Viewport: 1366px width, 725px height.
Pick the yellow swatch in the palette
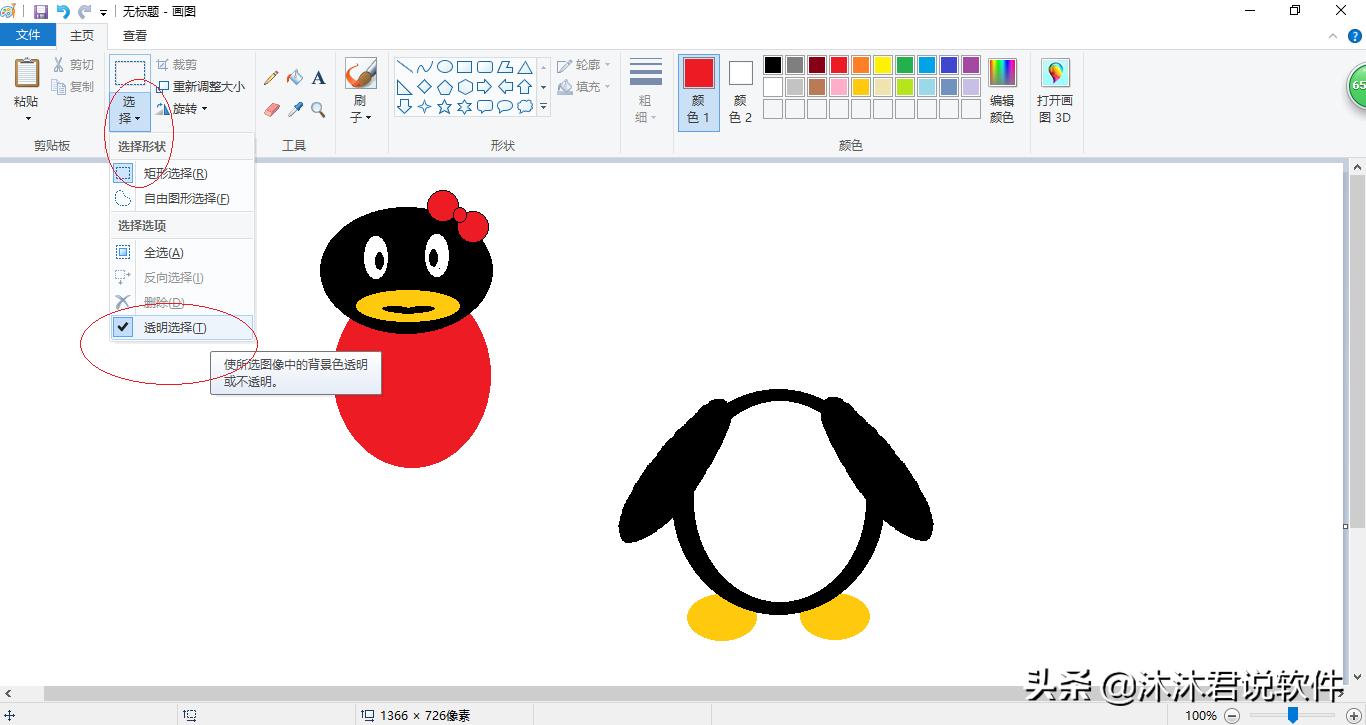[883, 65]
